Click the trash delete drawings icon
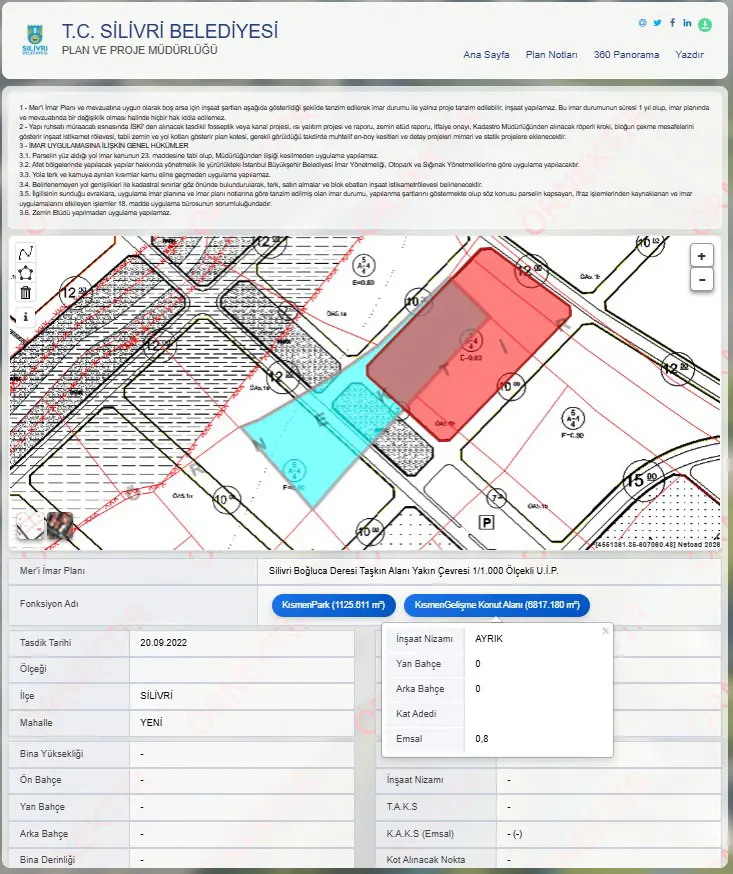Screen dimensions: 733x874 (26, 293)
